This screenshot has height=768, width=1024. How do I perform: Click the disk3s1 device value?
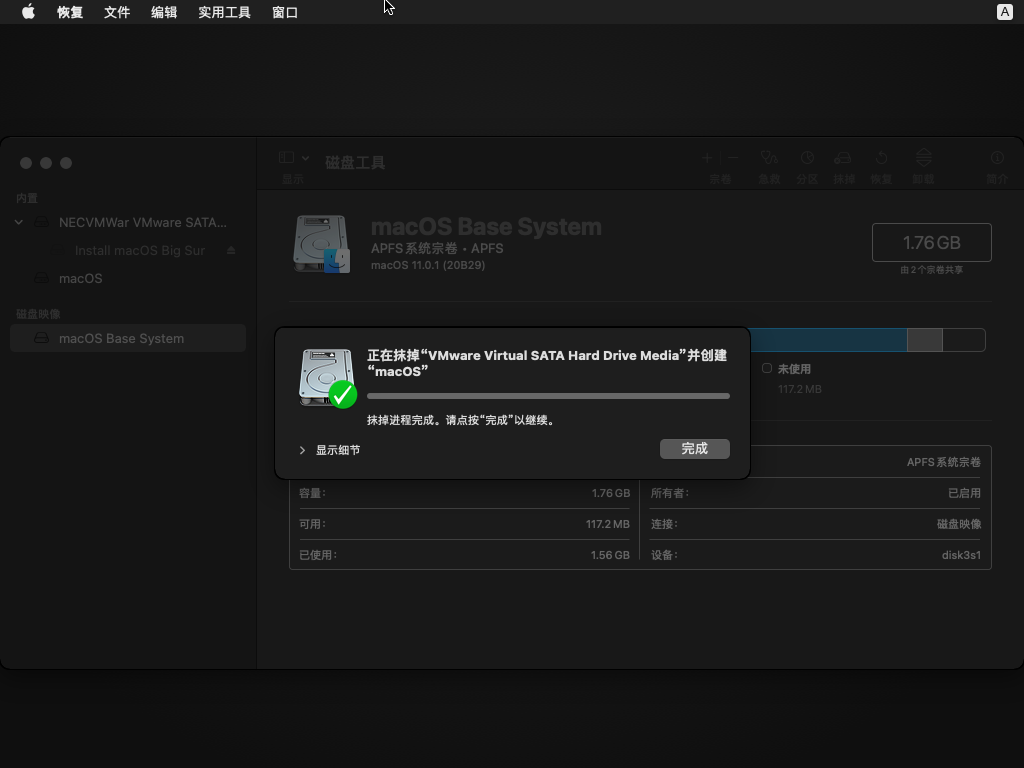point(961,555)
